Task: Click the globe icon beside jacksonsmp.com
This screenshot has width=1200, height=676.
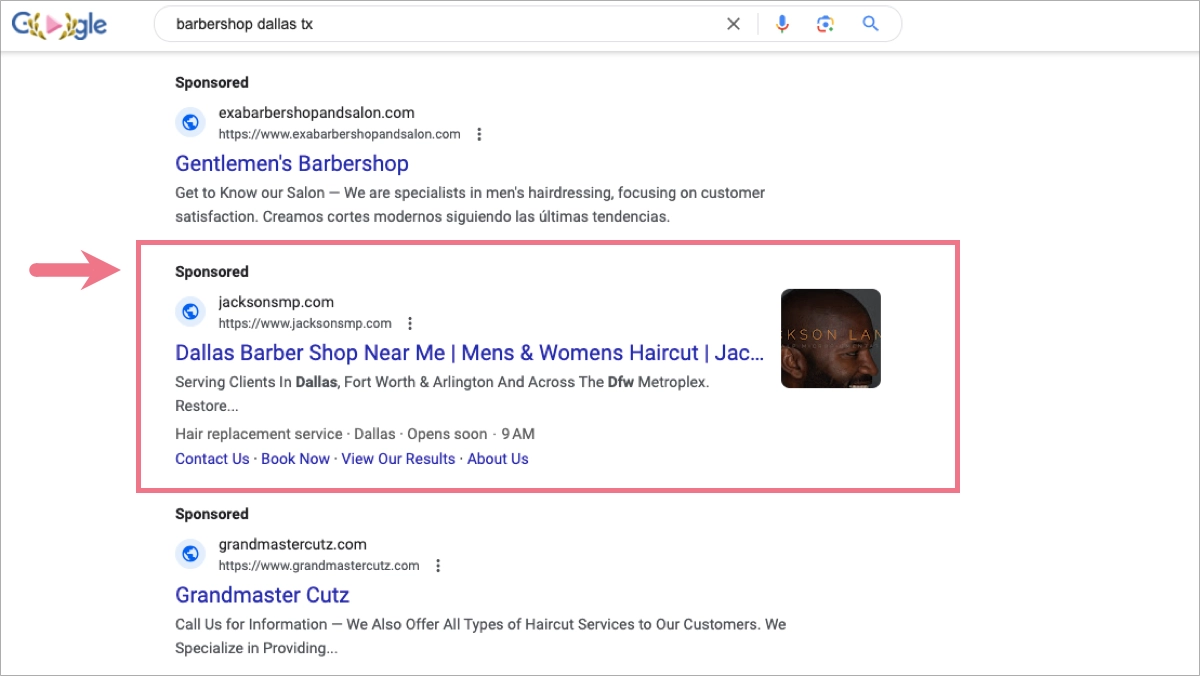Action: point(190,312)
